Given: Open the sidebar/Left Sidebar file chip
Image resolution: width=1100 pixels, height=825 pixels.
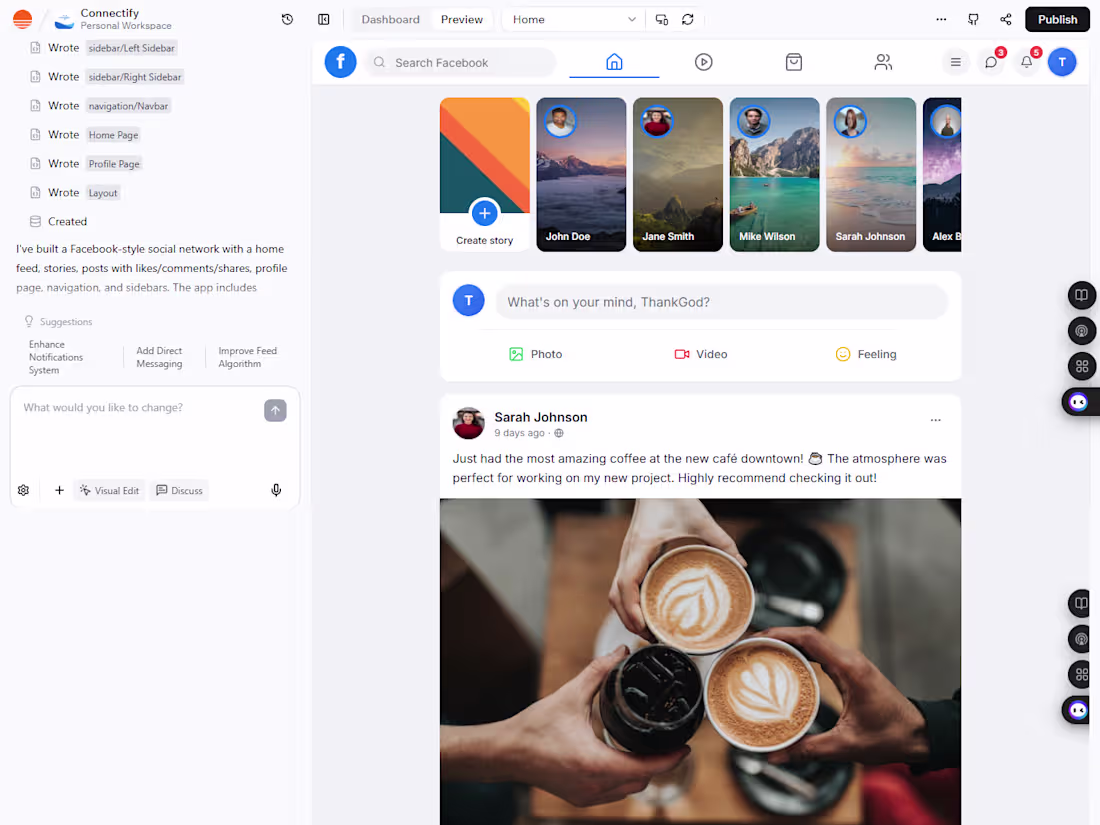Looking at the screenshot, I should [131, 48].
